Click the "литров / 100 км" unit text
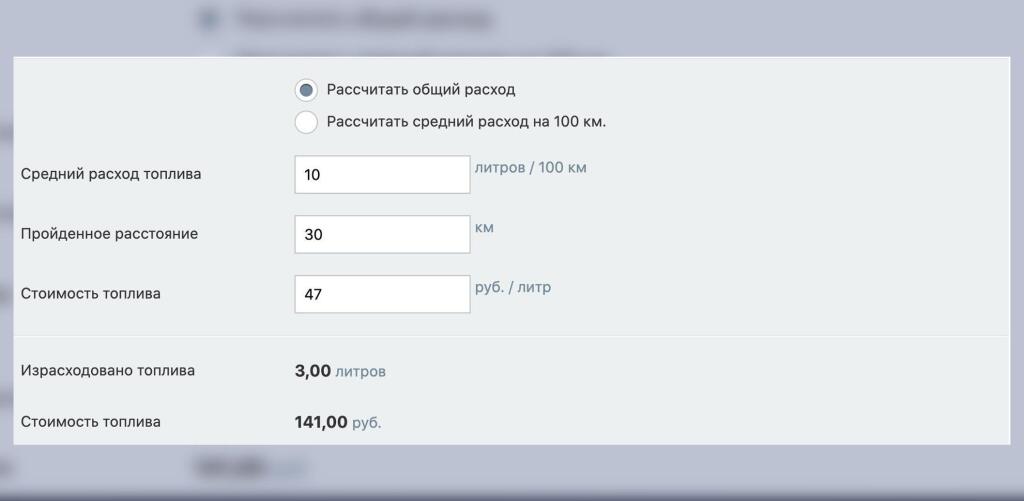Image resolution: width=1024 pixels, height=501 pixels. 530,168
